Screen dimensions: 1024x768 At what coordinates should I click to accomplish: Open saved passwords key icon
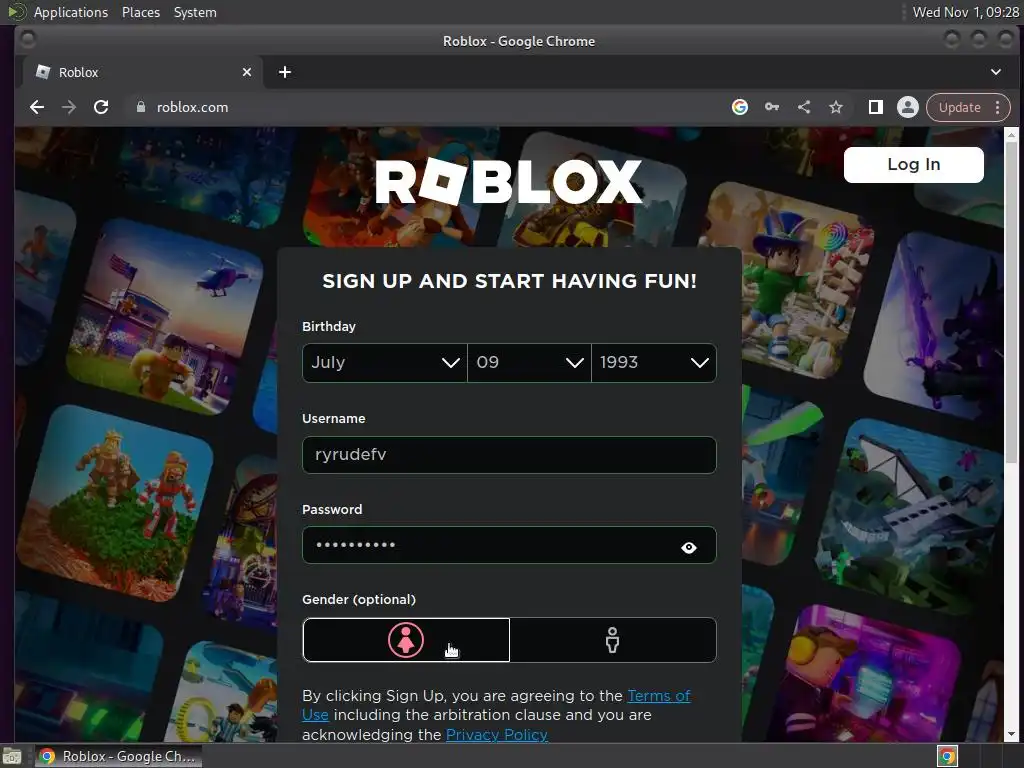772,107
